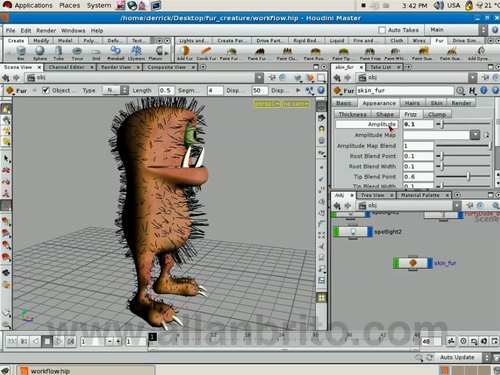The width and height of the screenshot is (500, 375).
Task: Open the Amplitude Map dropdown
Action: point(475,135)
